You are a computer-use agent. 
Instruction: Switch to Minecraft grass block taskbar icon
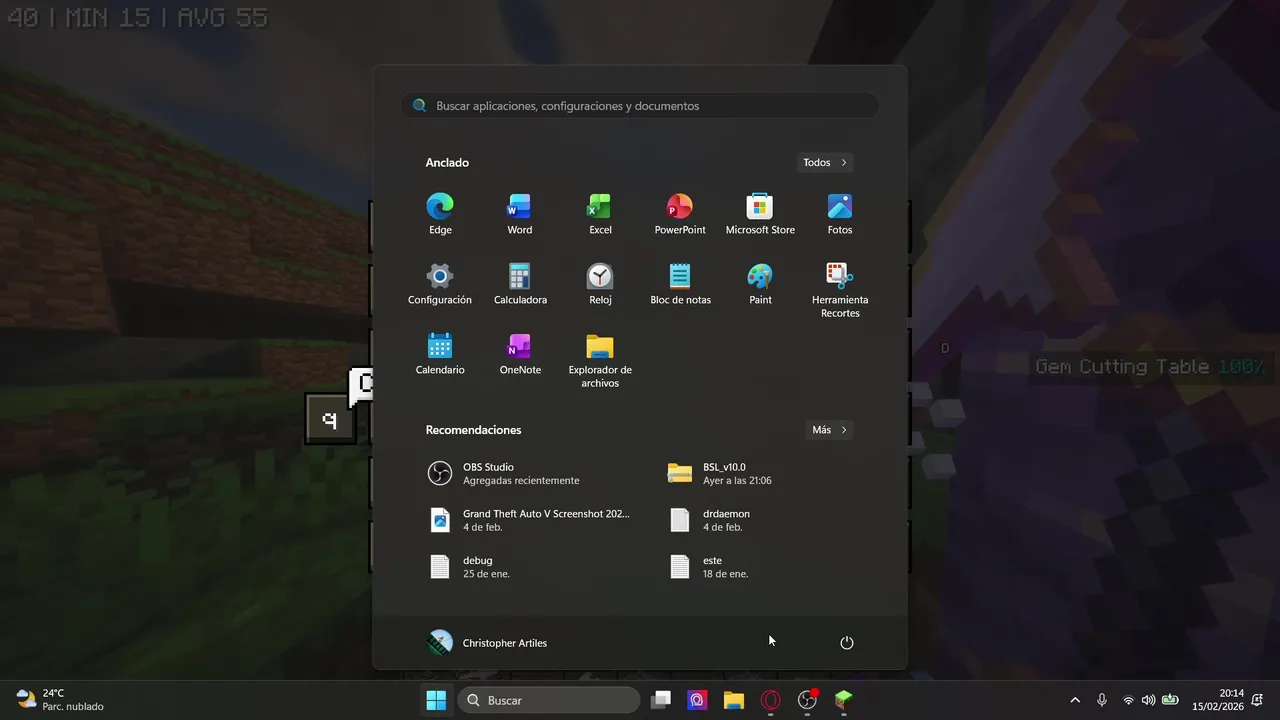pyautogui.click(x=844, y=700)
